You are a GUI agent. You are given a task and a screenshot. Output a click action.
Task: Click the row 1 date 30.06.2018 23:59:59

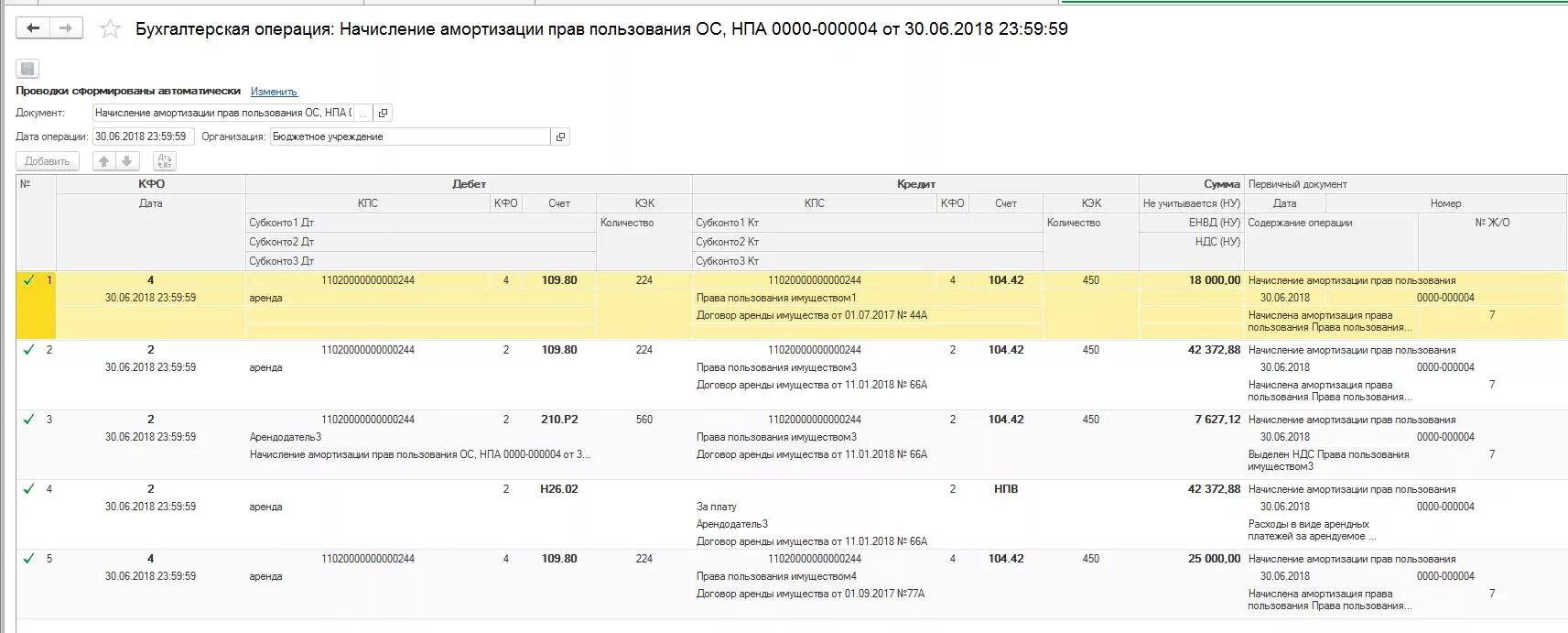150,298
